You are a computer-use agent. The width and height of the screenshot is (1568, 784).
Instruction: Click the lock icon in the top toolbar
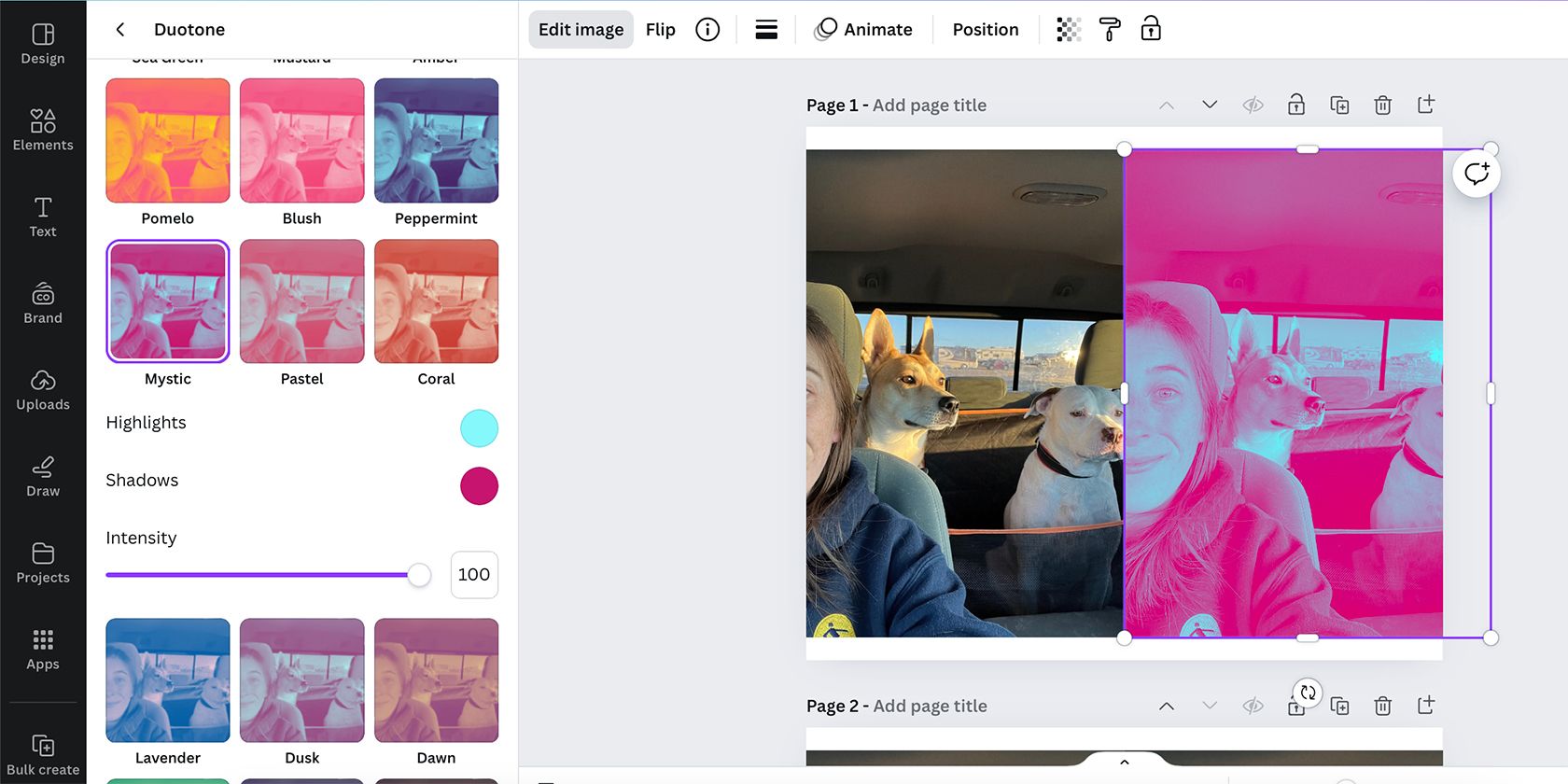pyautogui.click(x=1151, y=29)
